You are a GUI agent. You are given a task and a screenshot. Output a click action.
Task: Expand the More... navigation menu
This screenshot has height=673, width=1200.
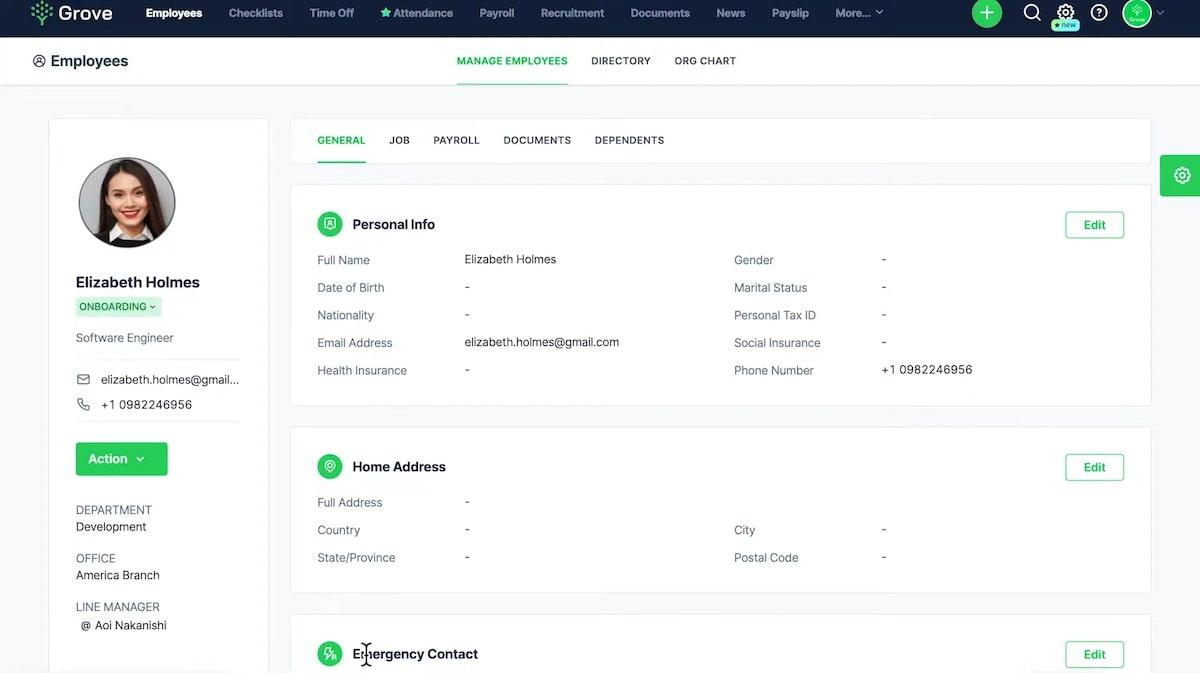click(x=859, y=13)
